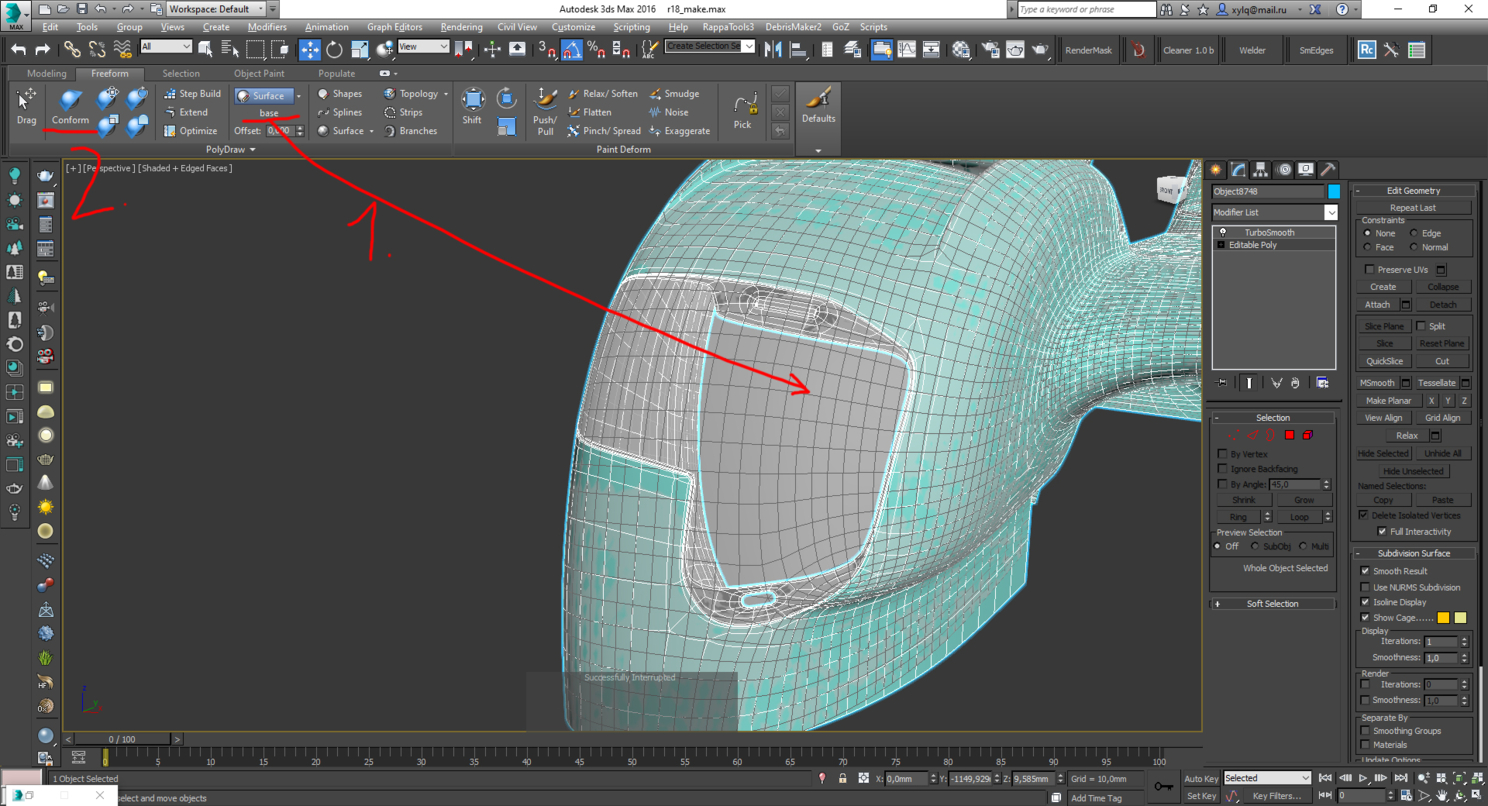Open the Mirror tool in main toolbar

tap(773, 49)
